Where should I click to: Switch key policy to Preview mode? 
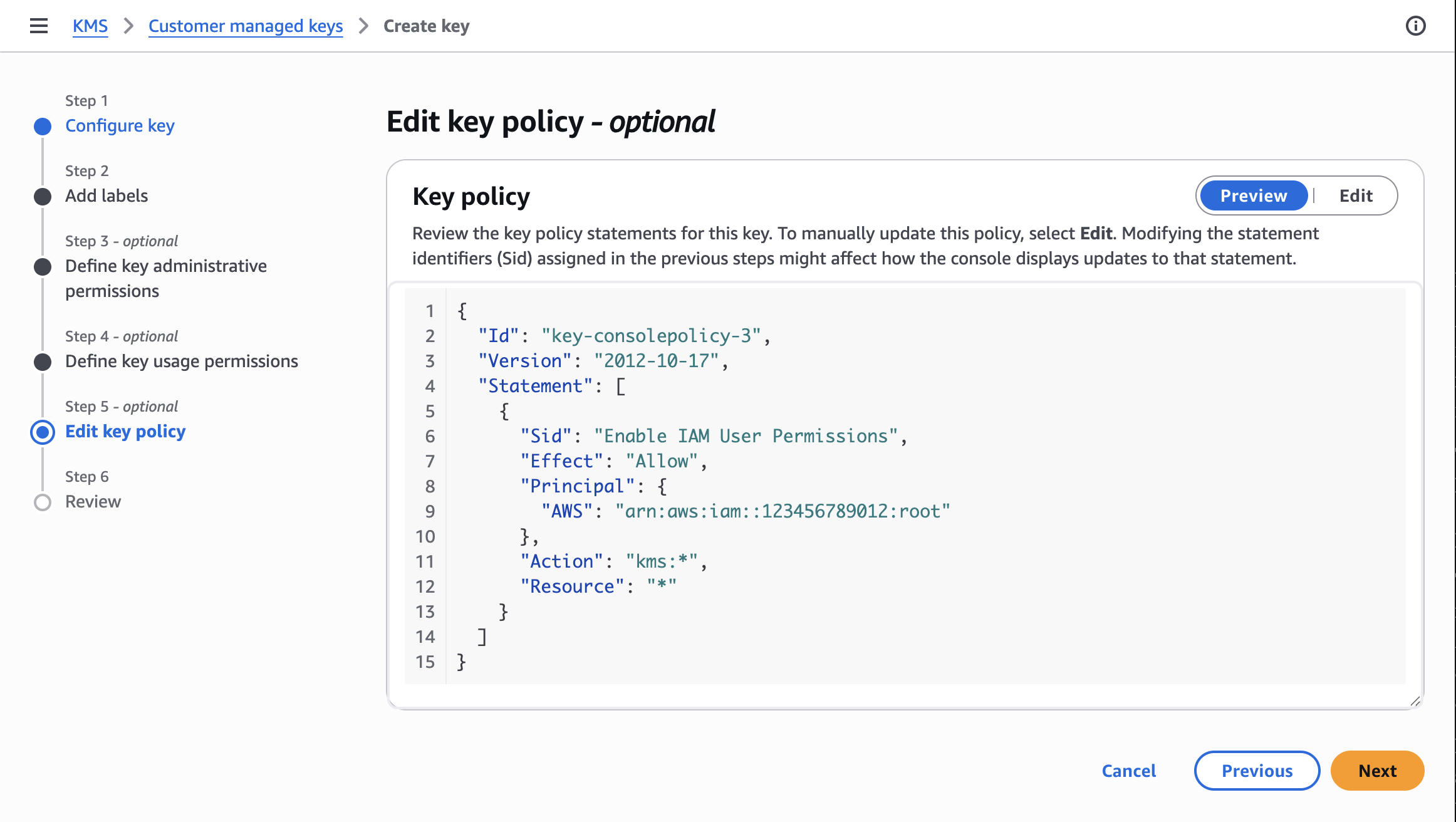coord(1254,195)
